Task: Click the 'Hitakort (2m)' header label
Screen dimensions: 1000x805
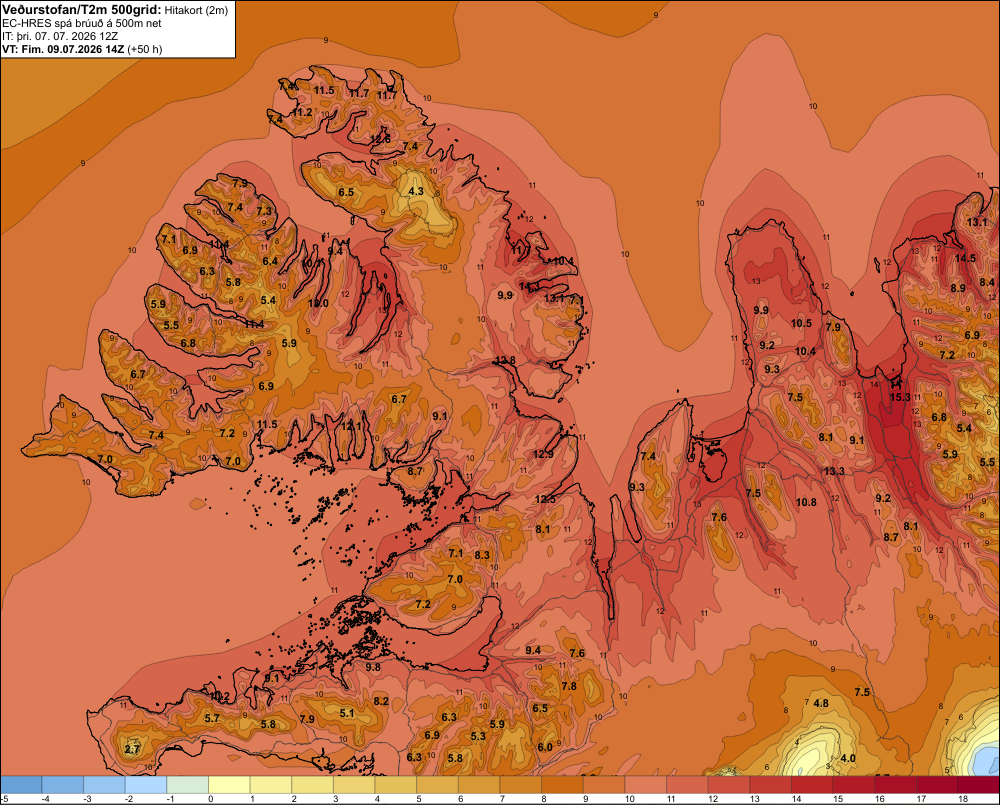Action: coord(196,10)
